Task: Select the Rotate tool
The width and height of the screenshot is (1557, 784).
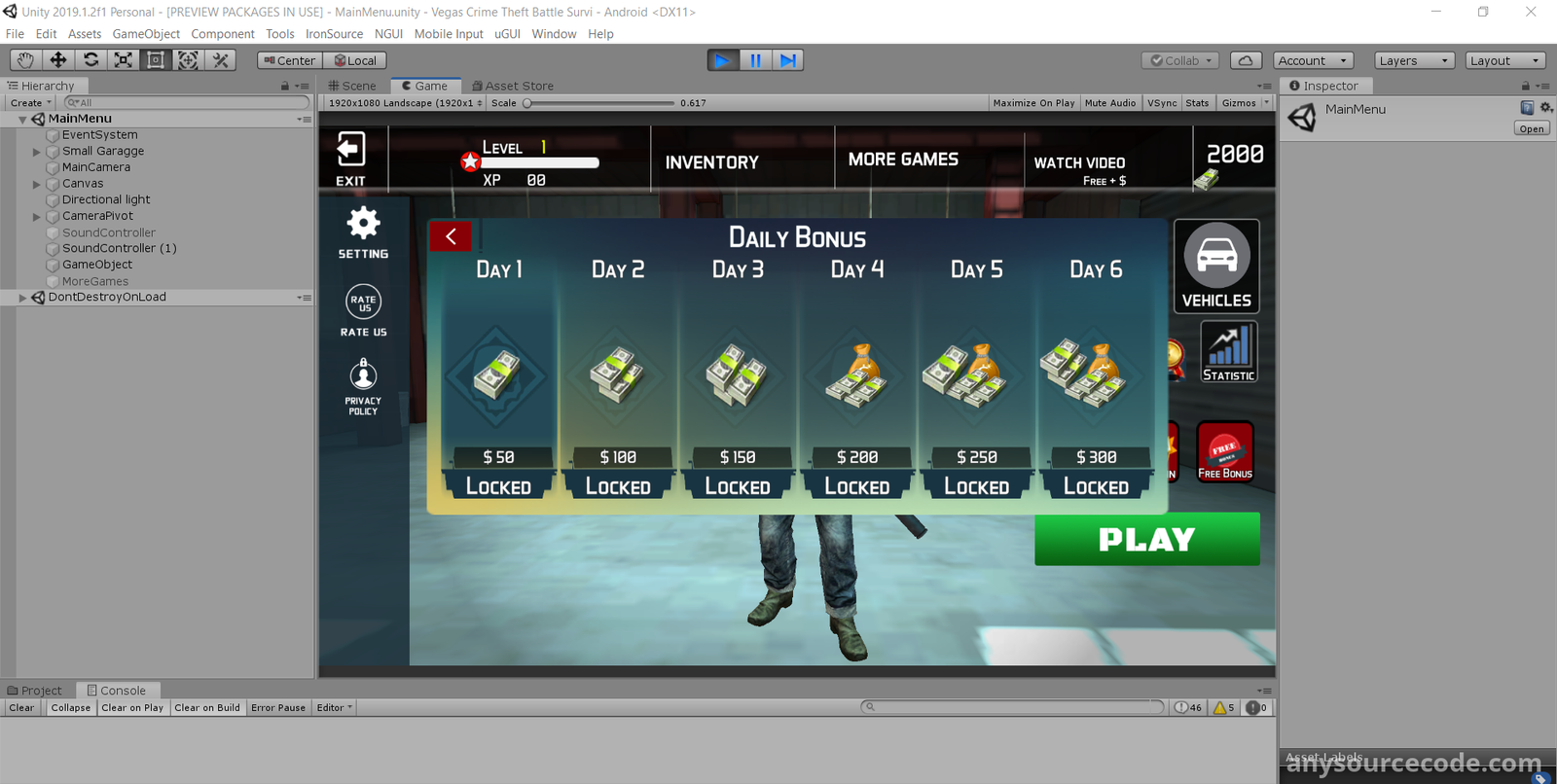Action: 91,60
